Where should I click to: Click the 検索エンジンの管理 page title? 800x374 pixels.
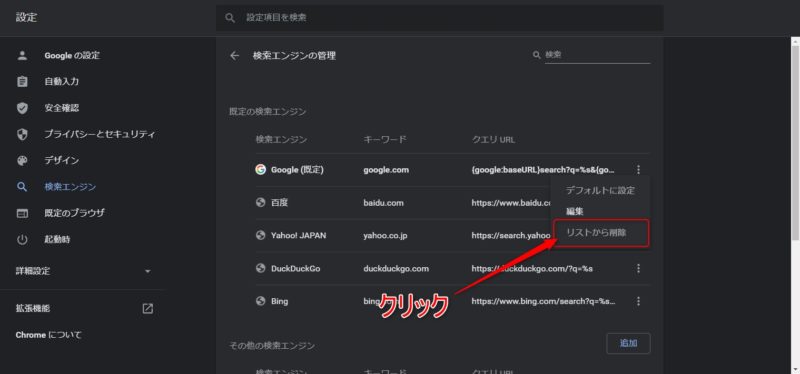click(294, 56)
